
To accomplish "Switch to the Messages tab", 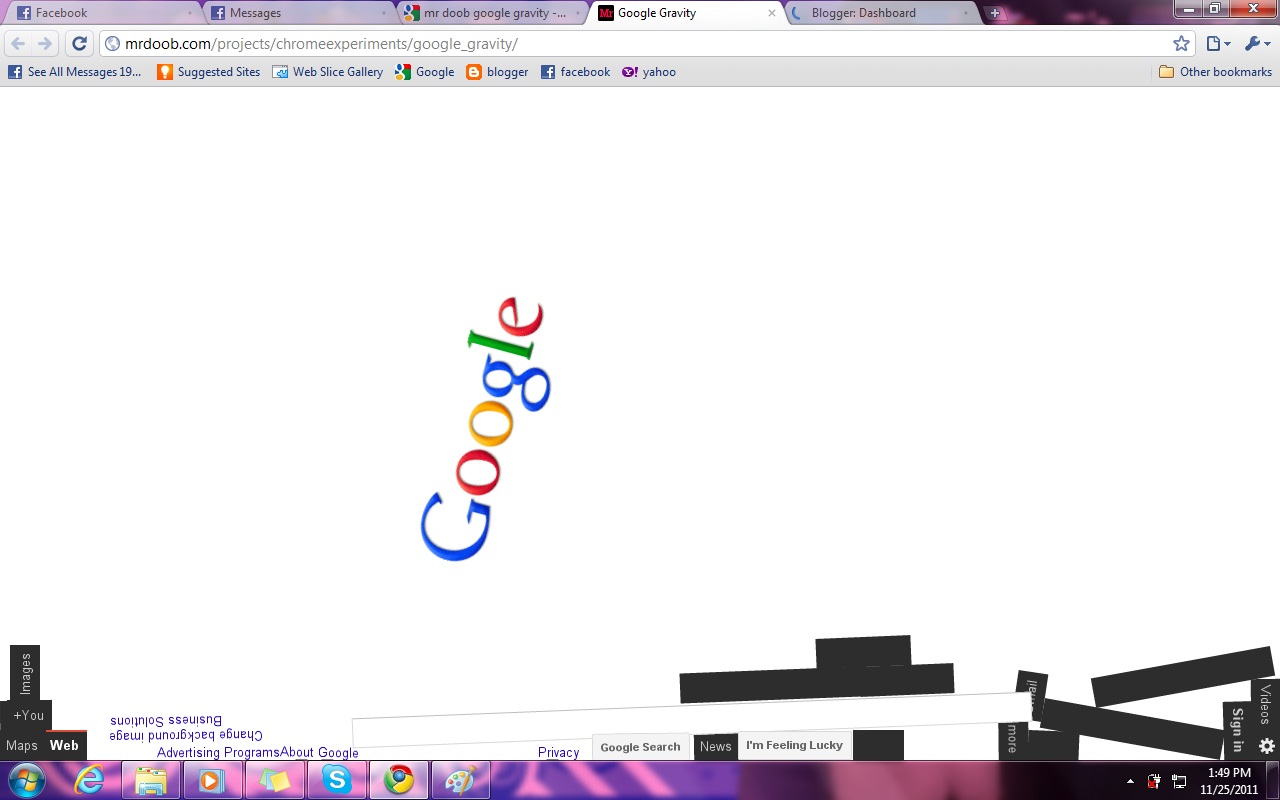I will [298, 13].
